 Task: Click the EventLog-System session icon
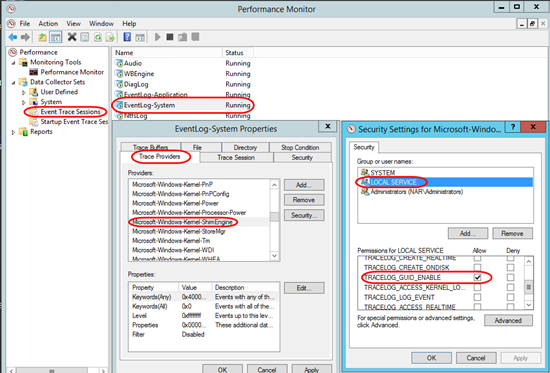(x=119, y=105)
